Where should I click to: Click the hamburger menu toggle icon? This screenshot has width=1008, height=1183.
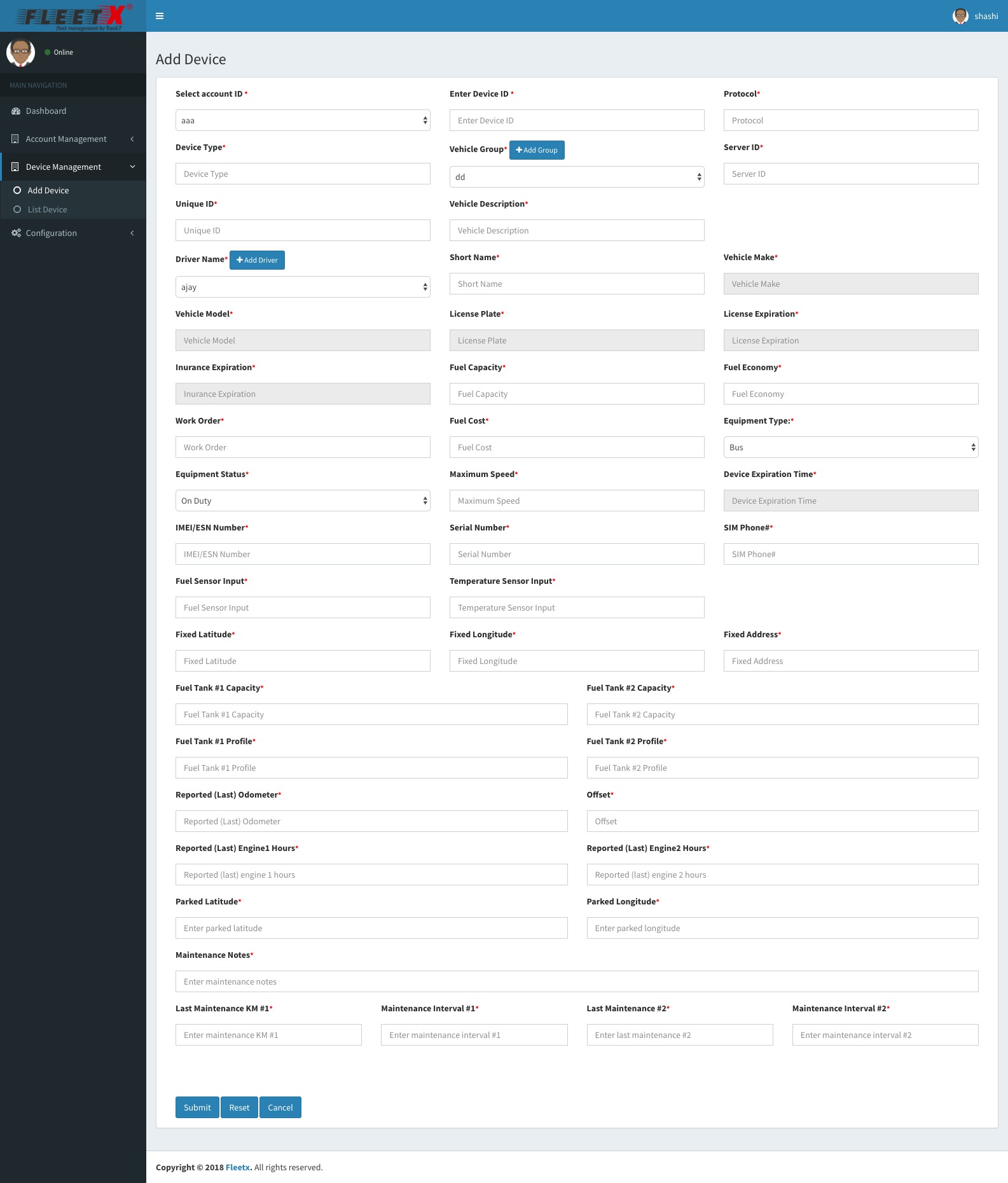(160, 16)
